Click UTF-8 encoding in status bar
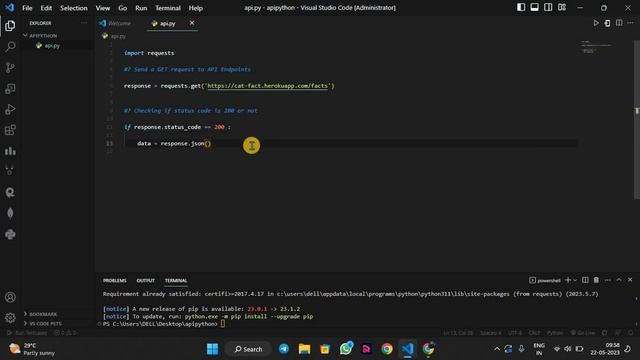The width and height of the screenshot is (640, 360). [x=515, y=333]
